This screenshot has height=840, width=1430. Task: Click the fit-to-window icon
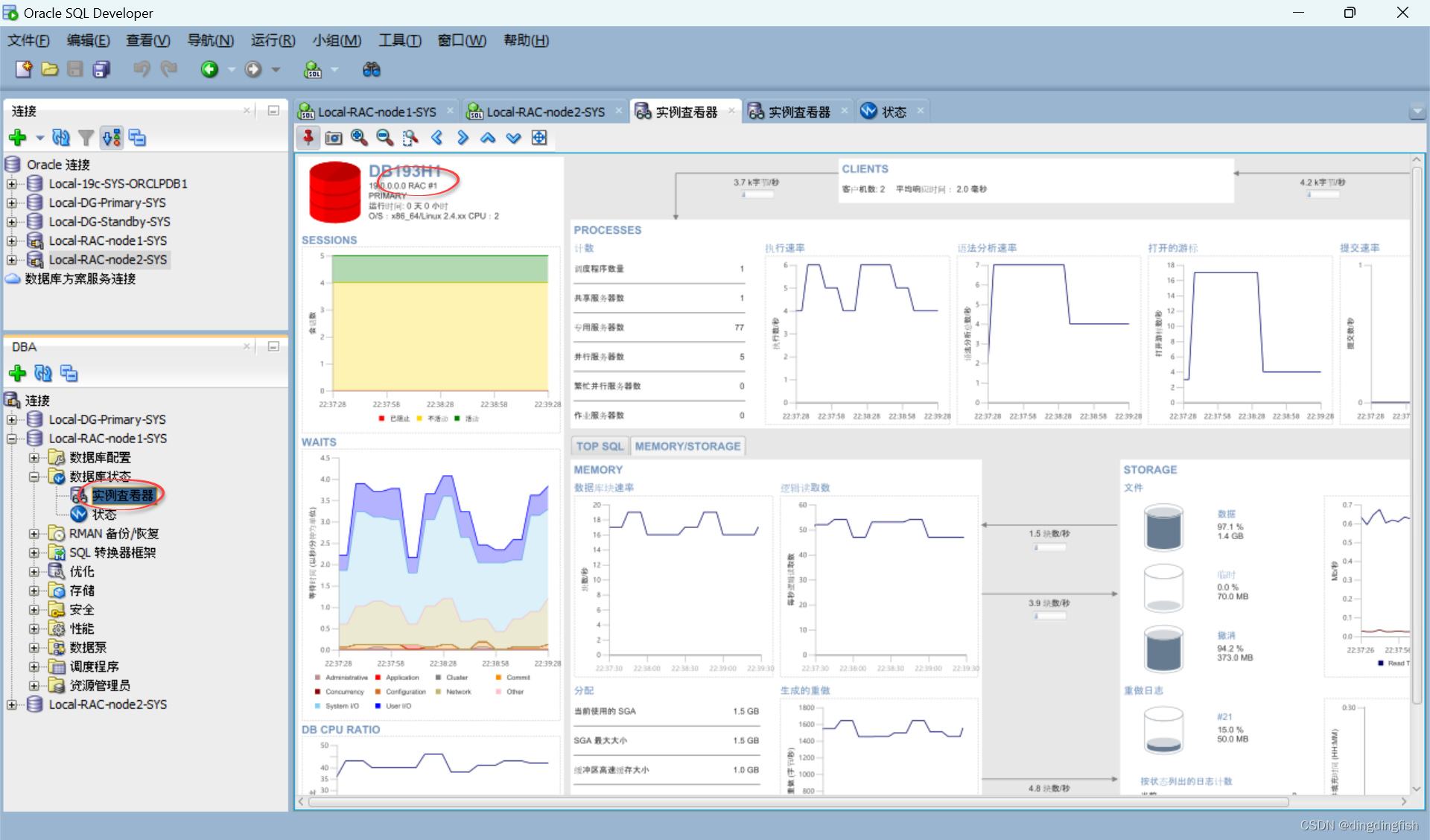(539, 137)
